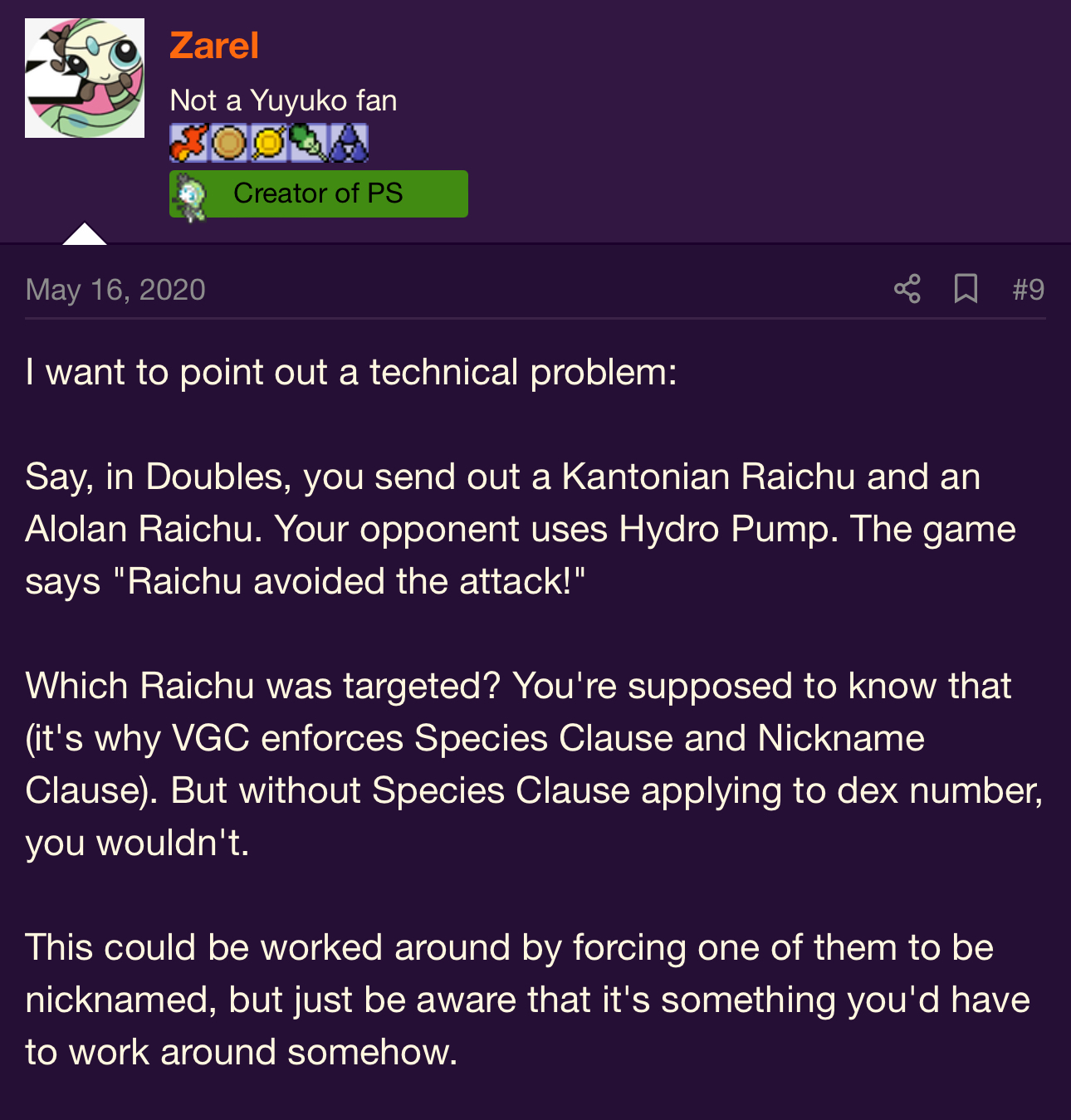Viewport: 1071px width, 1120px height.
Task: Click the bronze coin badge
Action: point(229,143)
